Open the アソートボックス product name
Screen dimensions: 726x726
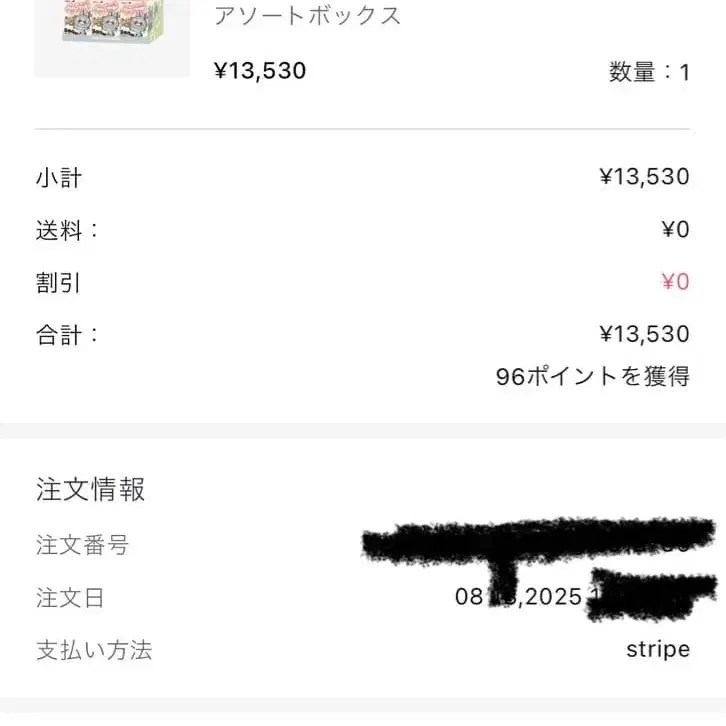[x=307, y=16]
